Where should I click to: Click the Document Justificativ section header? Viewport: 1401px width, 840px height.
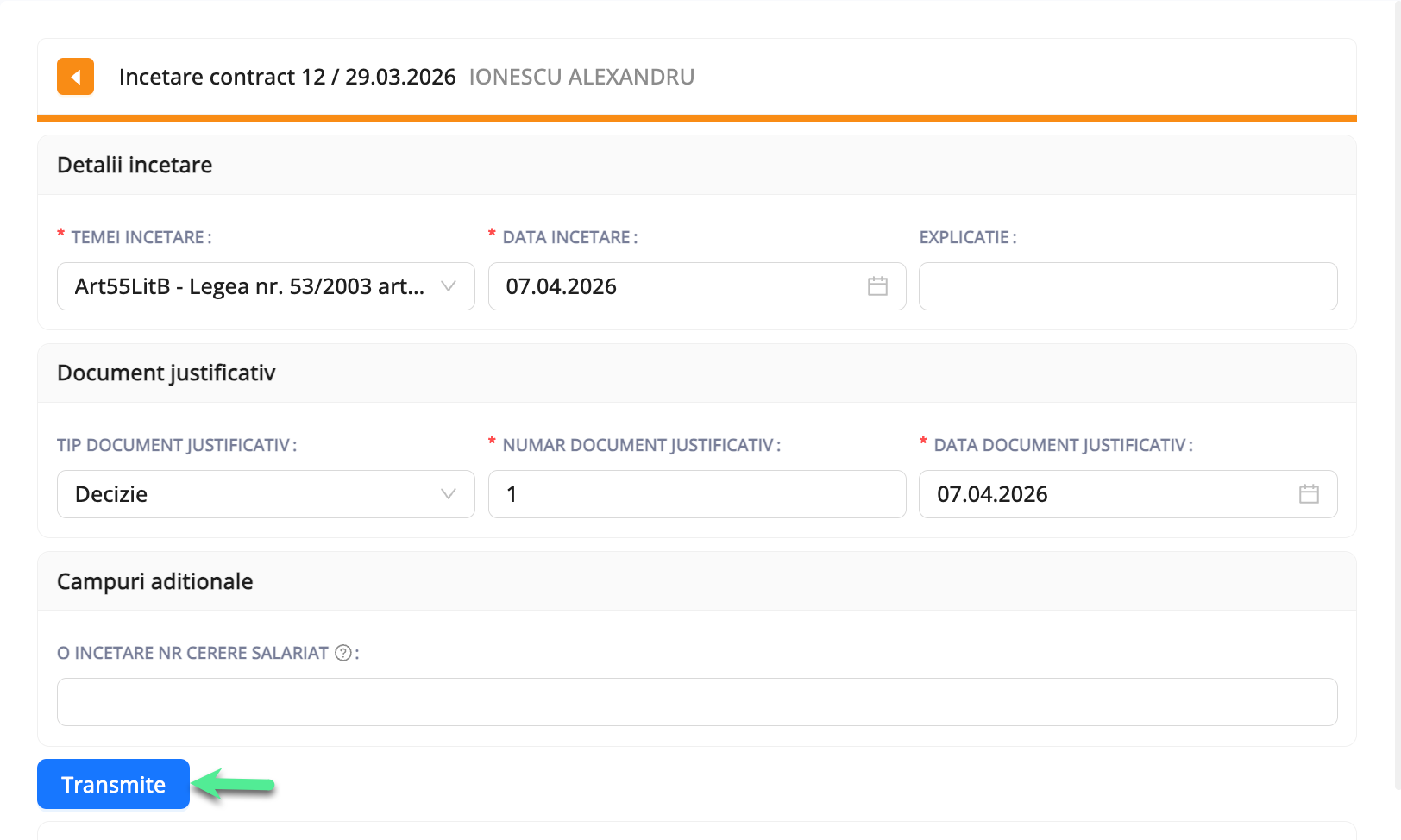point(166,373)
